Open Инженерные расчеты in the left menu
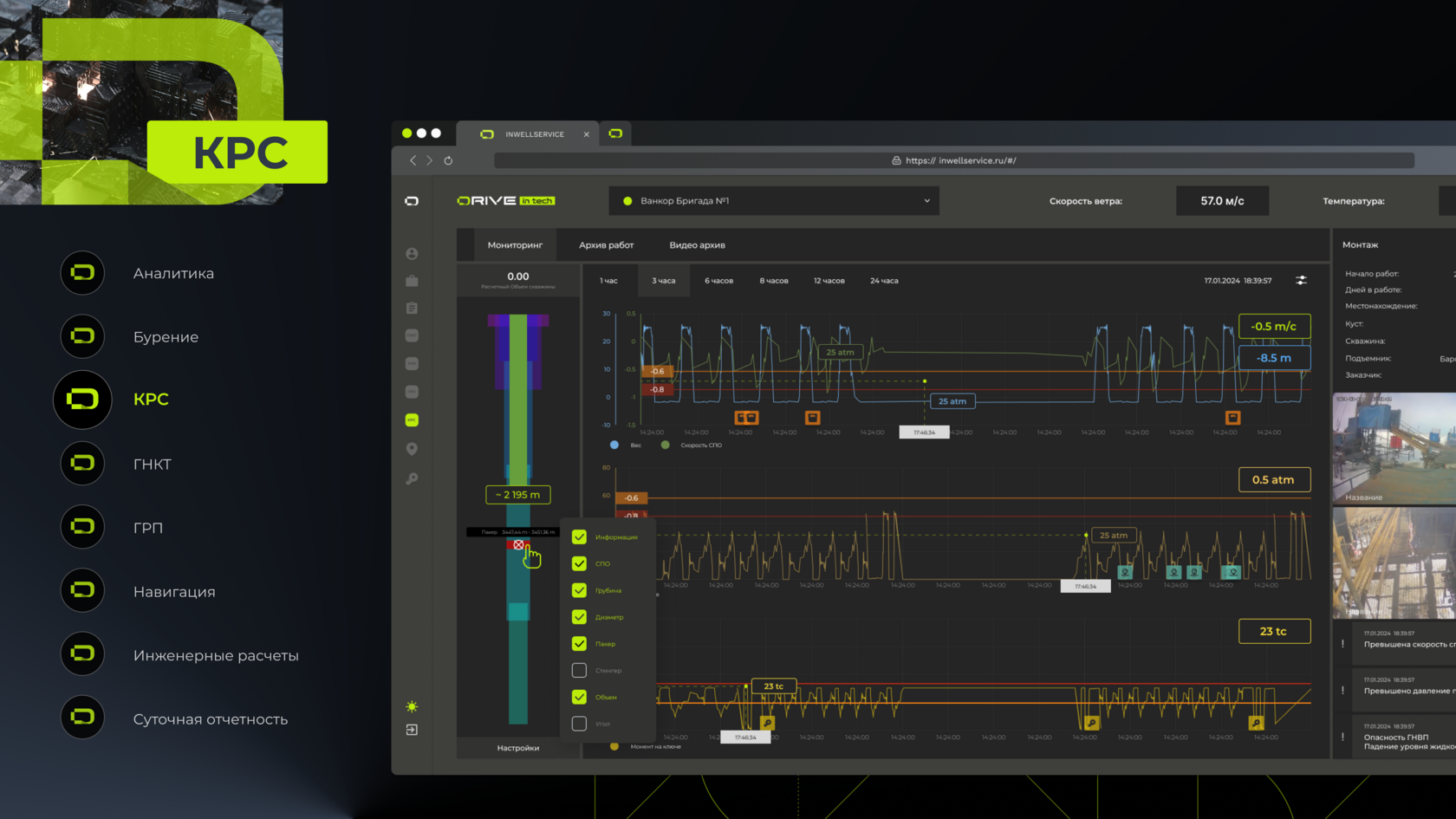1456x819 pixels. coord(216,656)
